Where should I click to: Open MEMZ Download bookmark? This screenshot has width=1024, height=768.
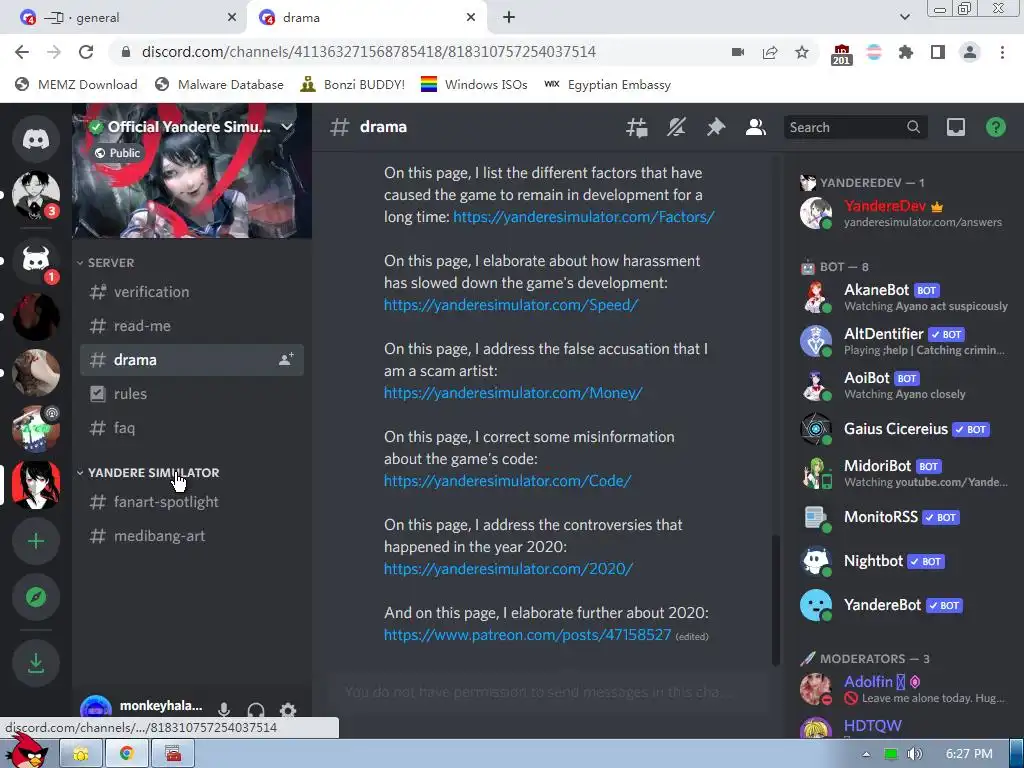pyautogui.click(x=76, y=85)
